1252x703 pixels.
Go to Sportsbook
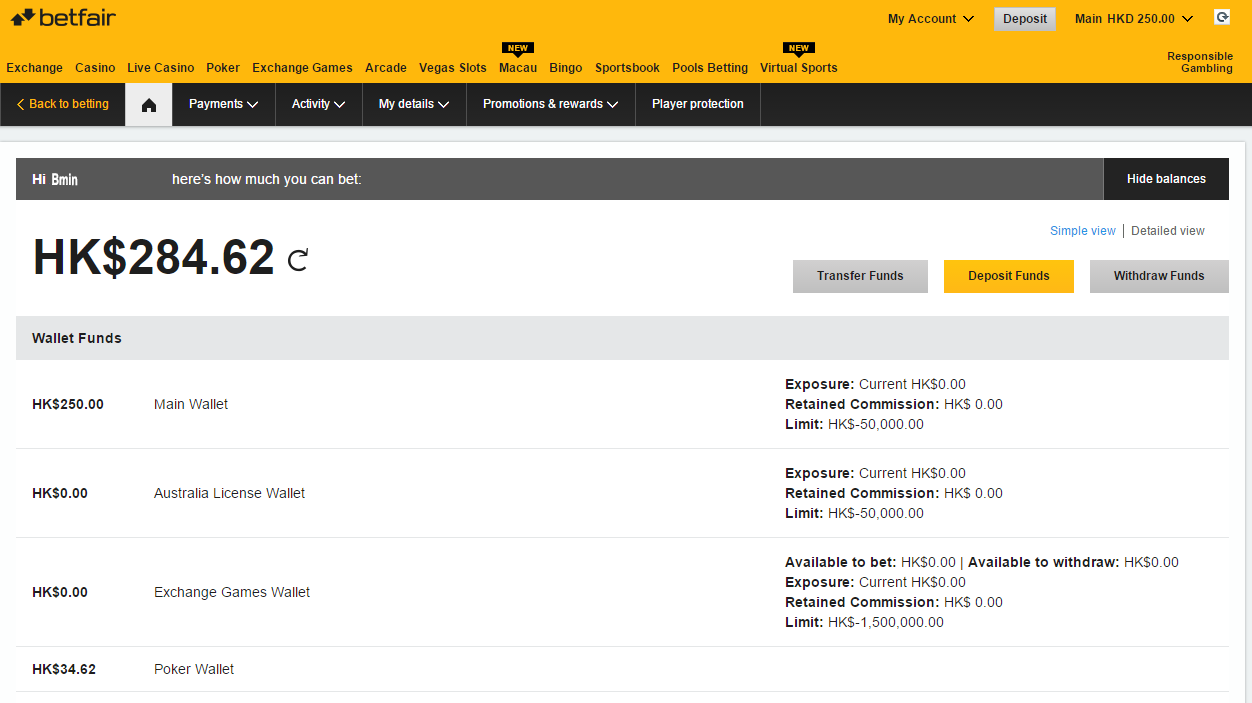(x=627, y=68)
